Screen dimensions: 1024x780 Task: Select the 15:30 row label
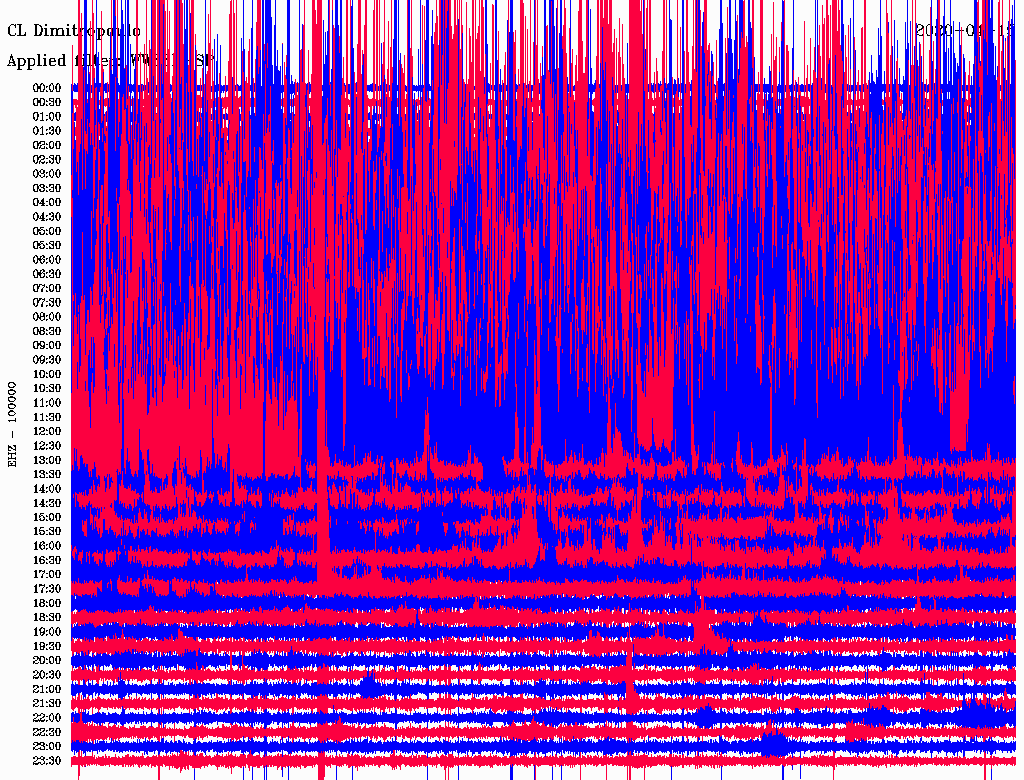pyautogui.click(x=47, y=532)
